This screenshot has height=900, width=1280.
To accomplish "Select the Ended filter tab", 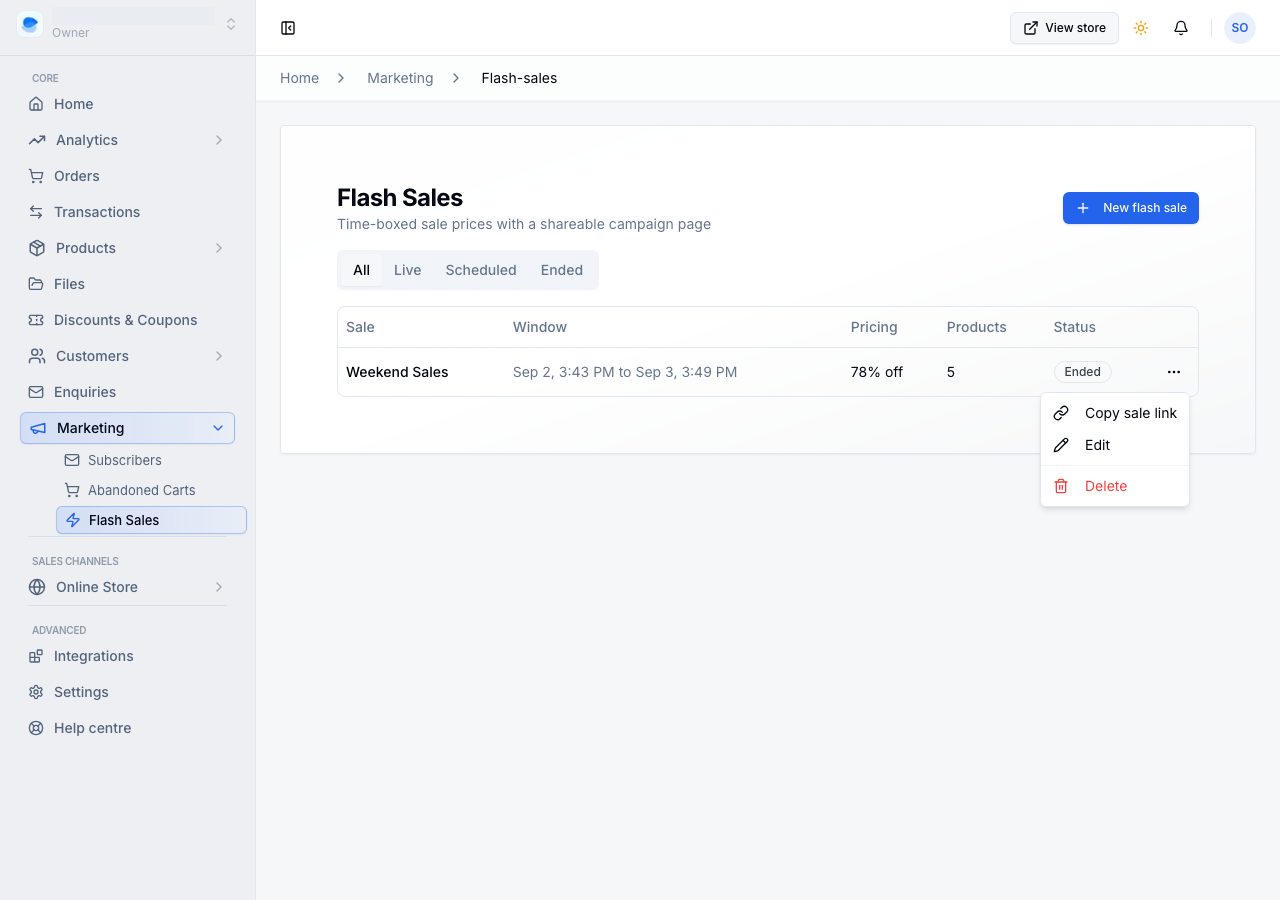I will coord(562,270).
